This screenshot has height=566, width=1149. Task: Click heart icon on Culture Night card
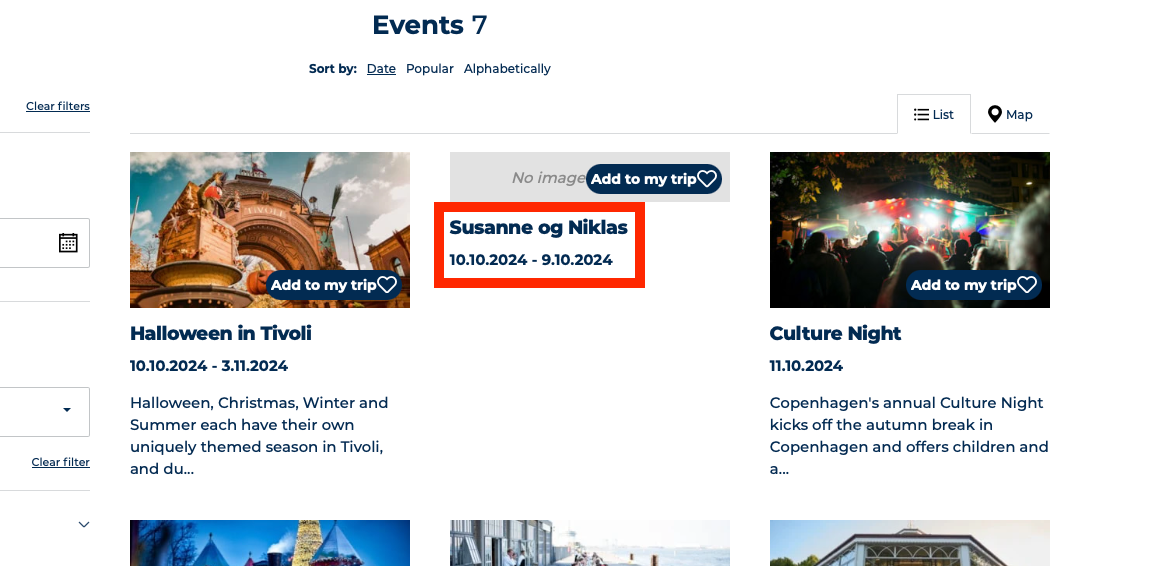pyautogui.click(x=1027, y=284)
